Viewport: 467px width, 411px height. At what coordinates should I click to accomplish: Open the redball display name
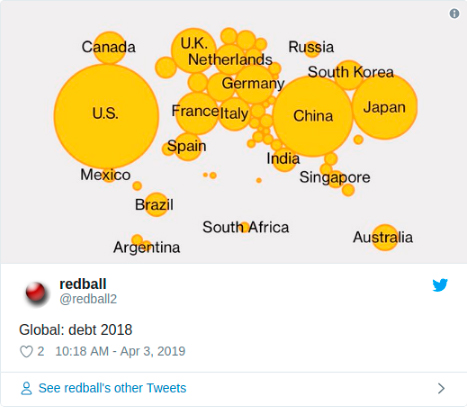point(83,284)
